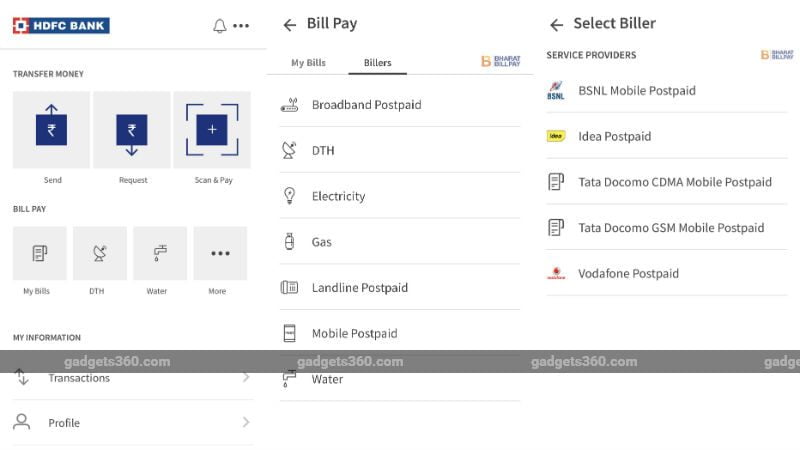Choose Landline Postpaid category

[x=359, y=288]
